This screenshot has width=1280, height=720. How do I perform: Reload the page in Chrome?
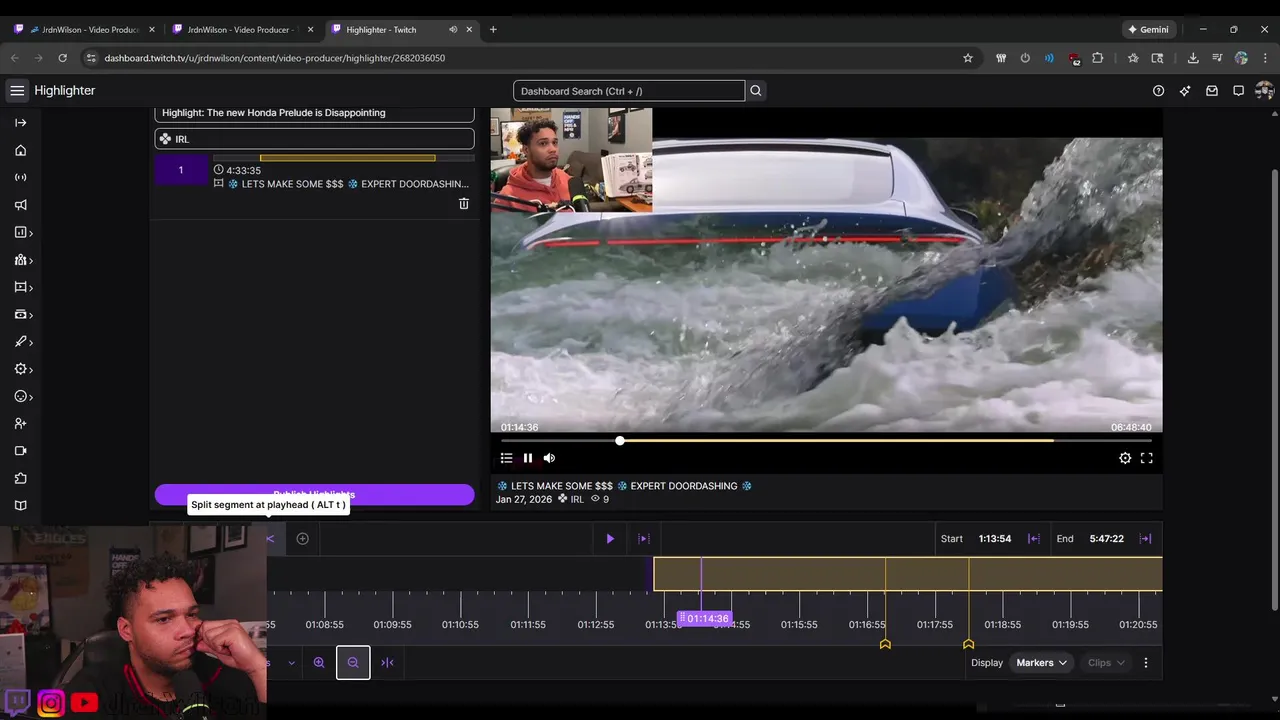pyautogui.click(x=62, y=58)
